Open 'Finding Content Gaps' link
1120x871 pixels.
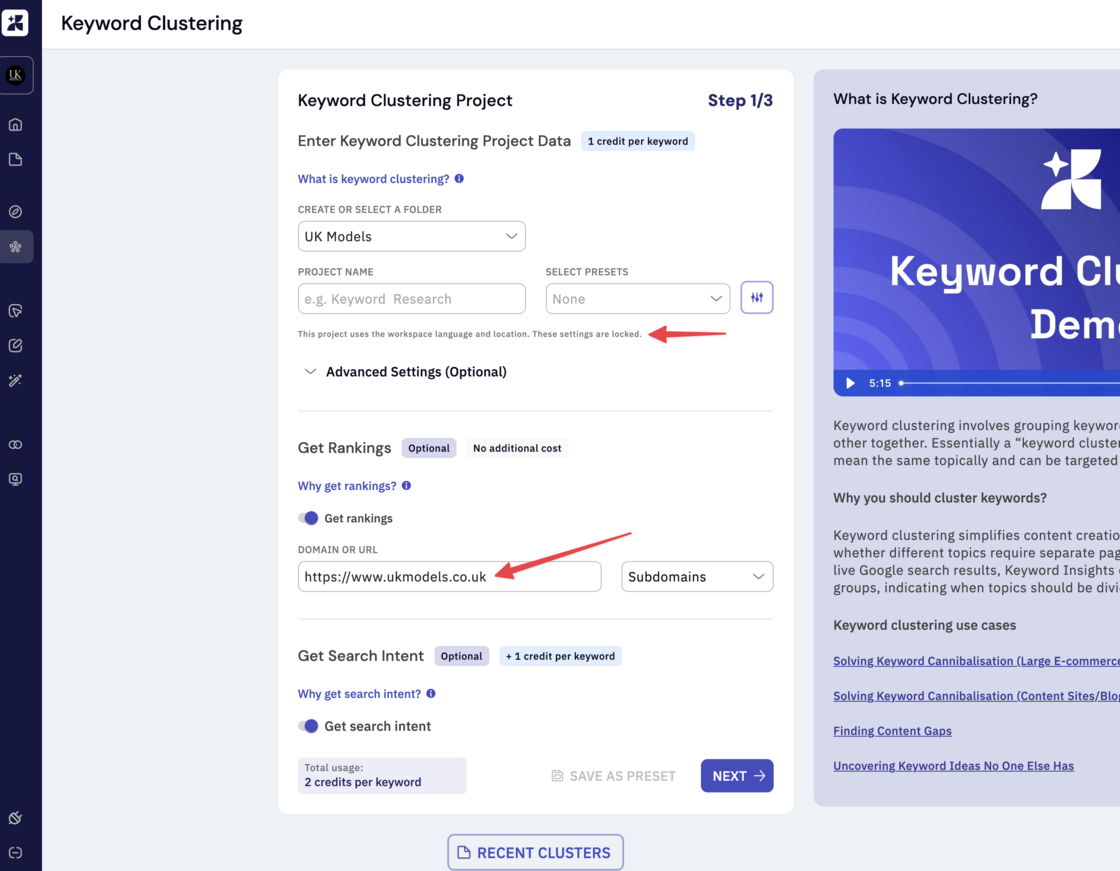(x=892, y=731)
